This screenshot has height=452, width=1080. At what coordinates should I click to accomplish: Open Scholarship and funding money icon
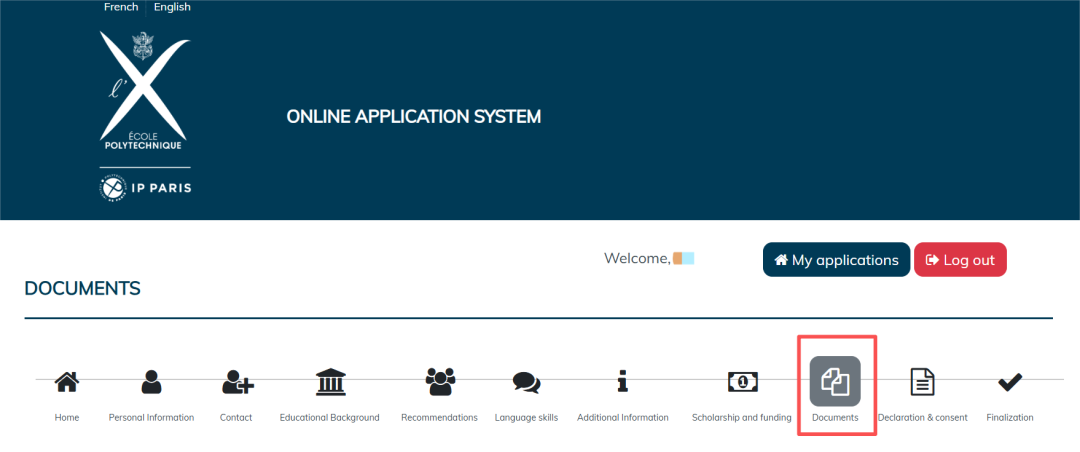pos(742,381)
